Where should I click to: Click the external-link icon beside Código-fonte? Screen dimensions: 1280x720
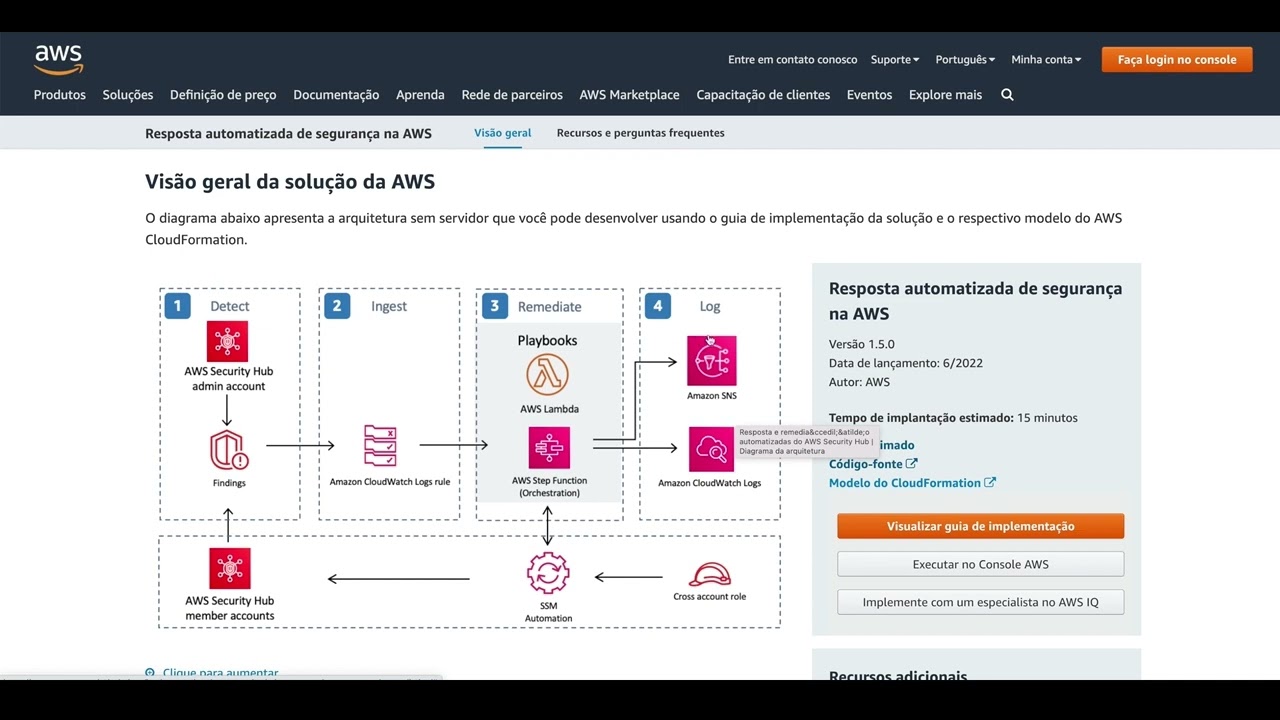pos(911,464)
